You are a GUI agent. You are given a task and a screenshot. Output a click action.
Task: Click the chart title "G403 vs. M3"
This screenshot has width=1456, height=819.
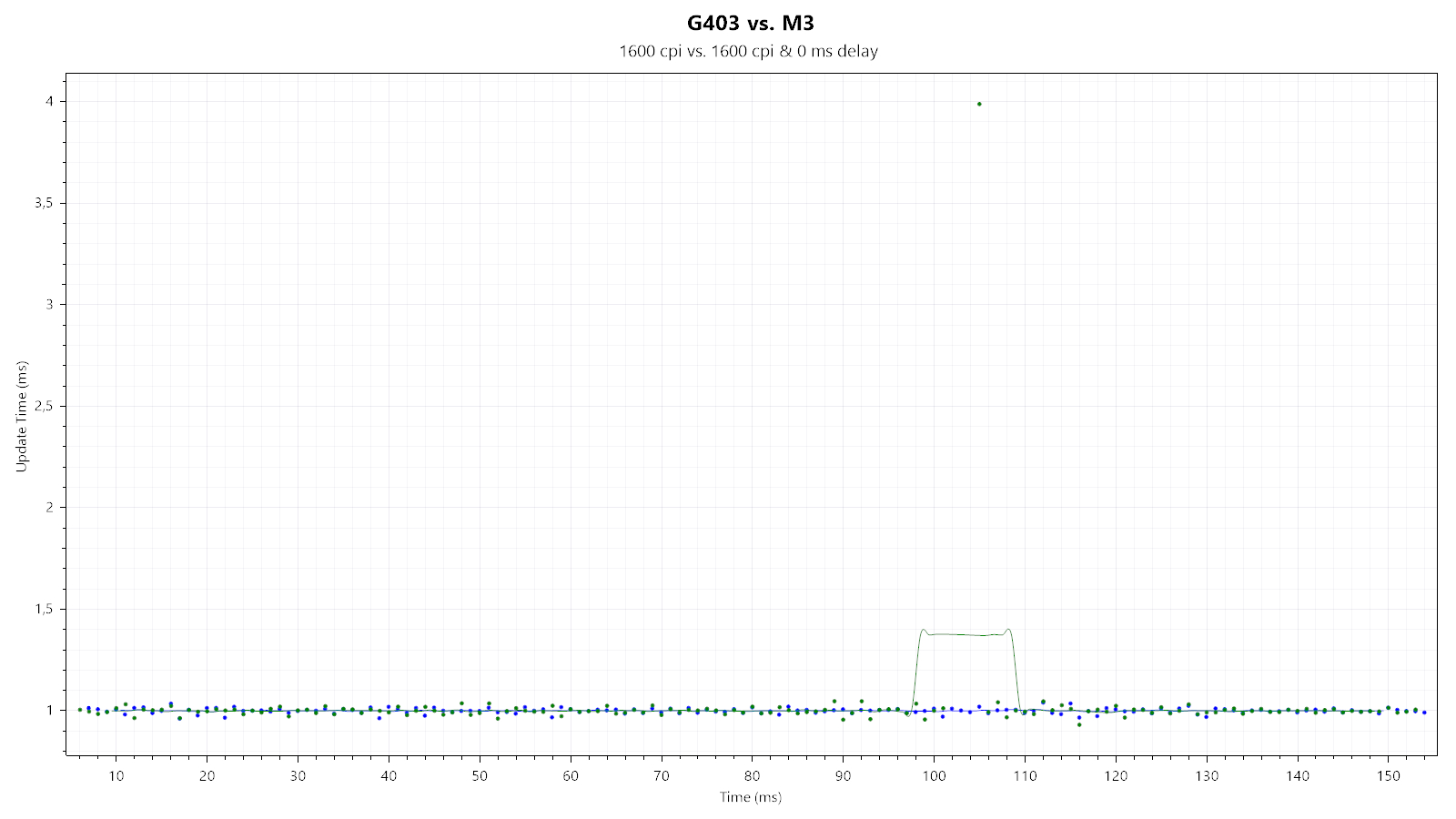coord(750,23)
